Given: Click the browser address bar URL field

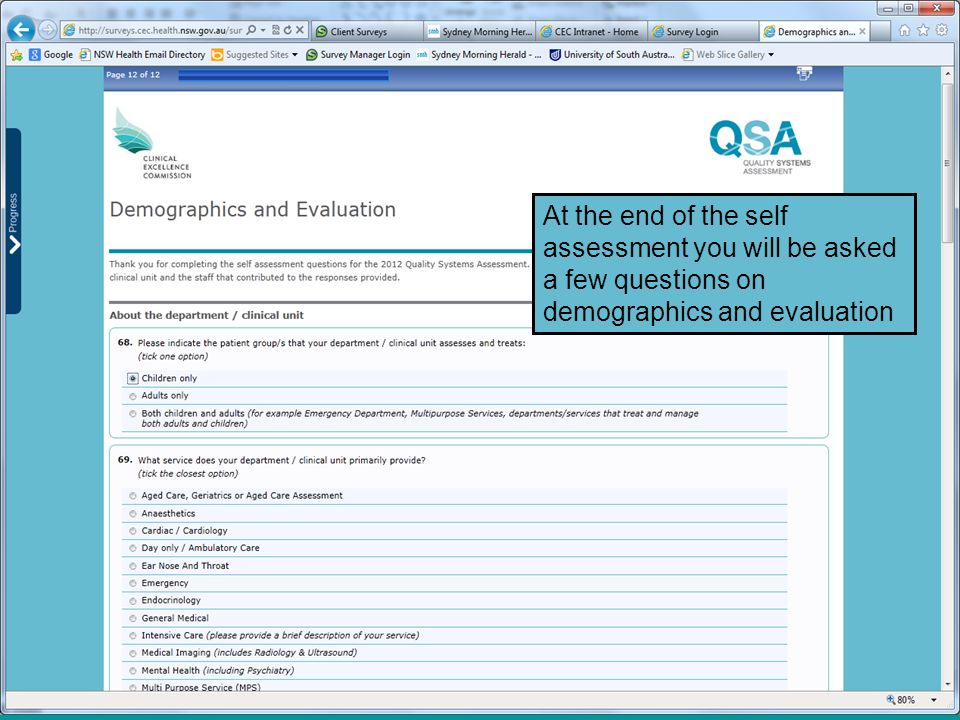Looking at the screenshot, I should click(x=160, y=30).
